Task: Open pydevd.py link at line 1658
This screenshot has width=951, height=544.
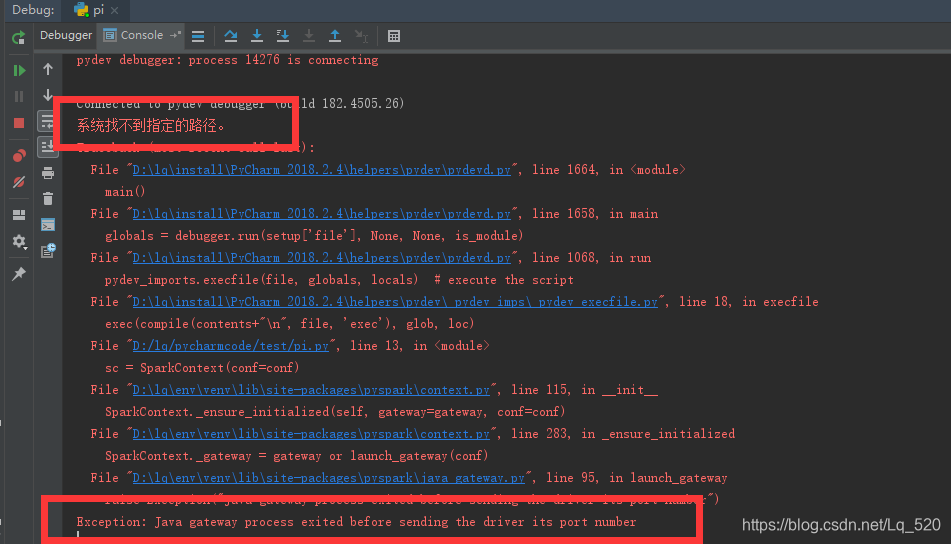Action: click(321, 214)
